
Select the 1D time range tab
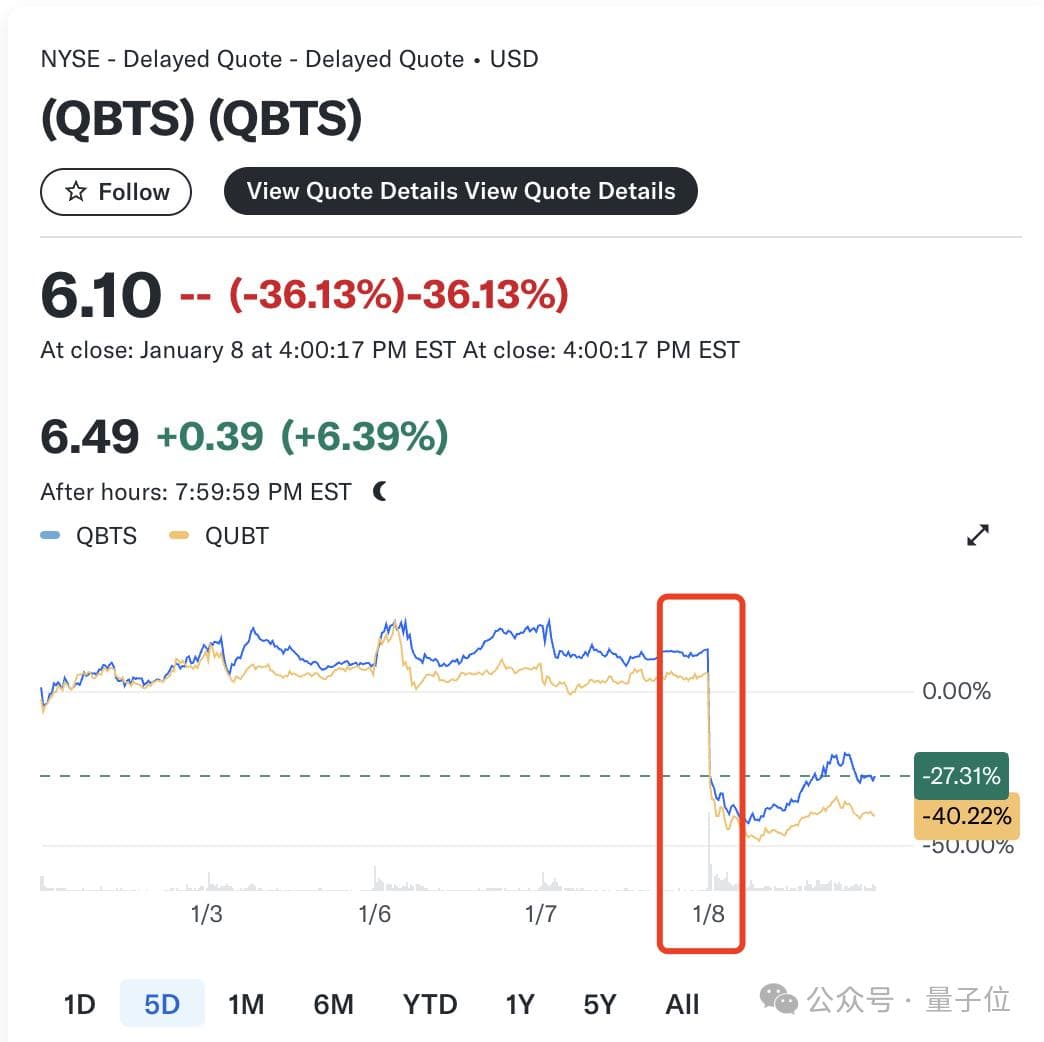tap(79, 1004)
